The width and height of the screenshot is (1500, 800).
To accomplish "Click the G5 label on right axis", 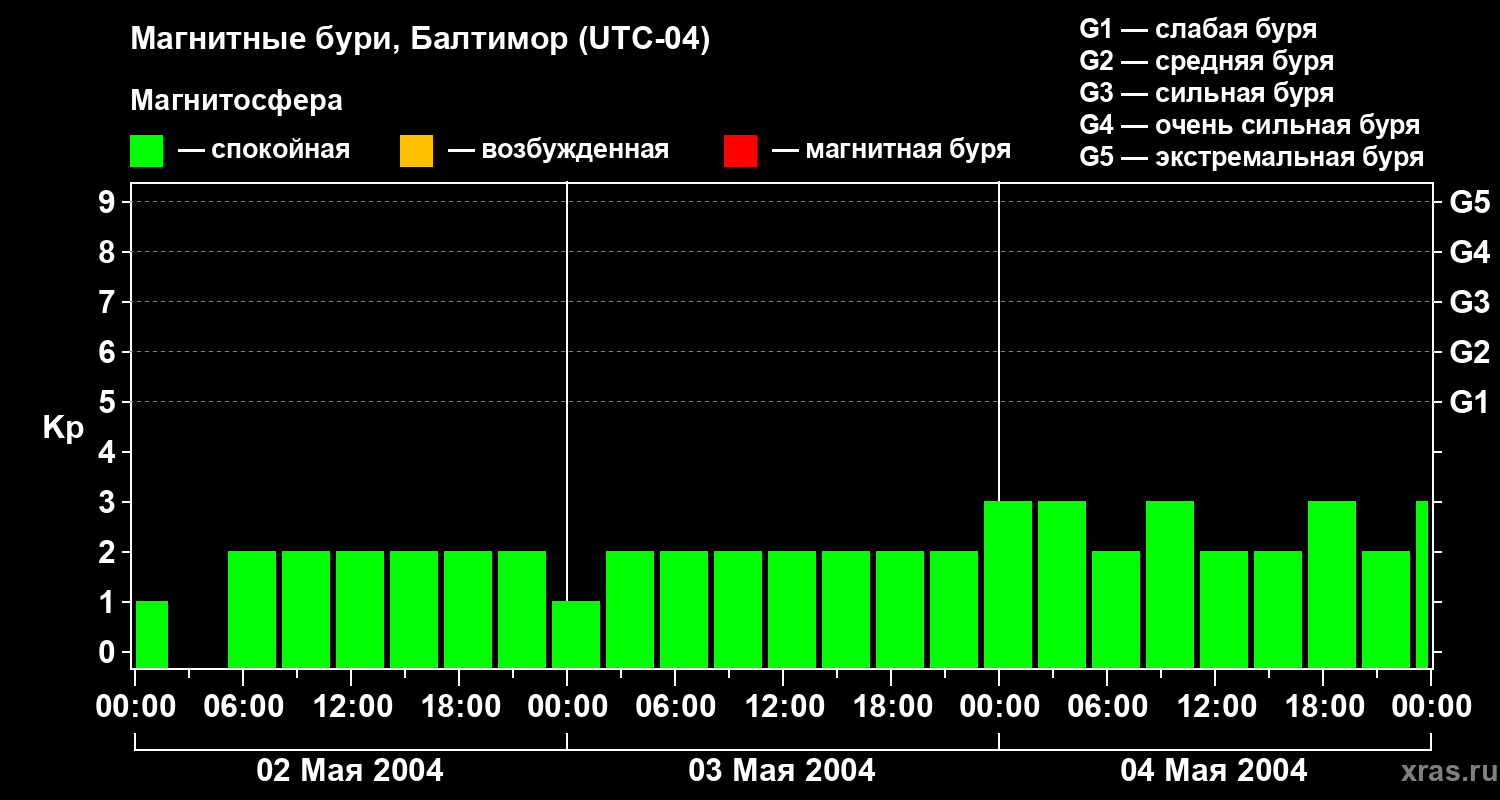I will pyautogui.click(x=1469, y=202).
